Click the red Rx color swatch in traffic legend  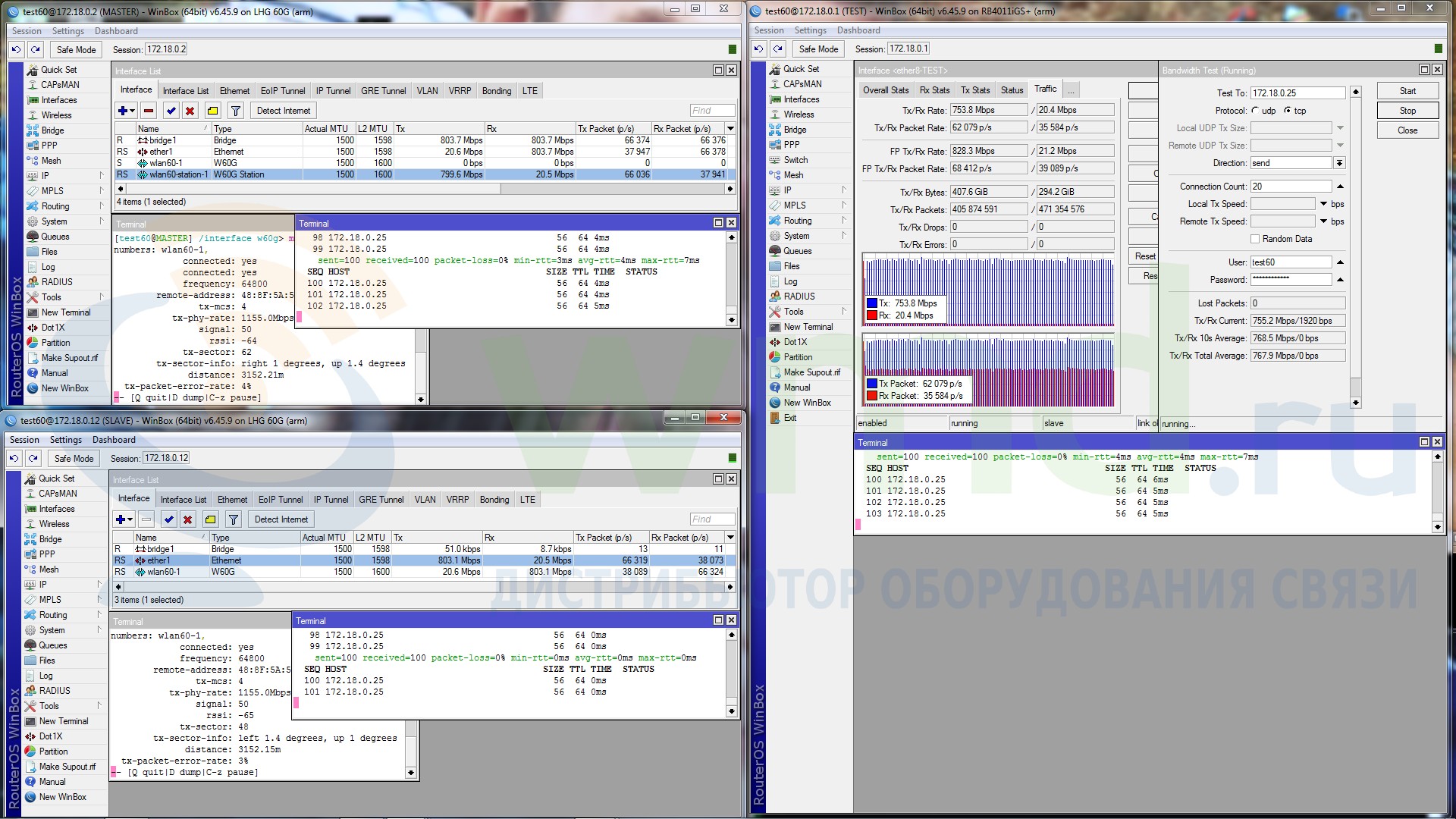tap(872, 315)
